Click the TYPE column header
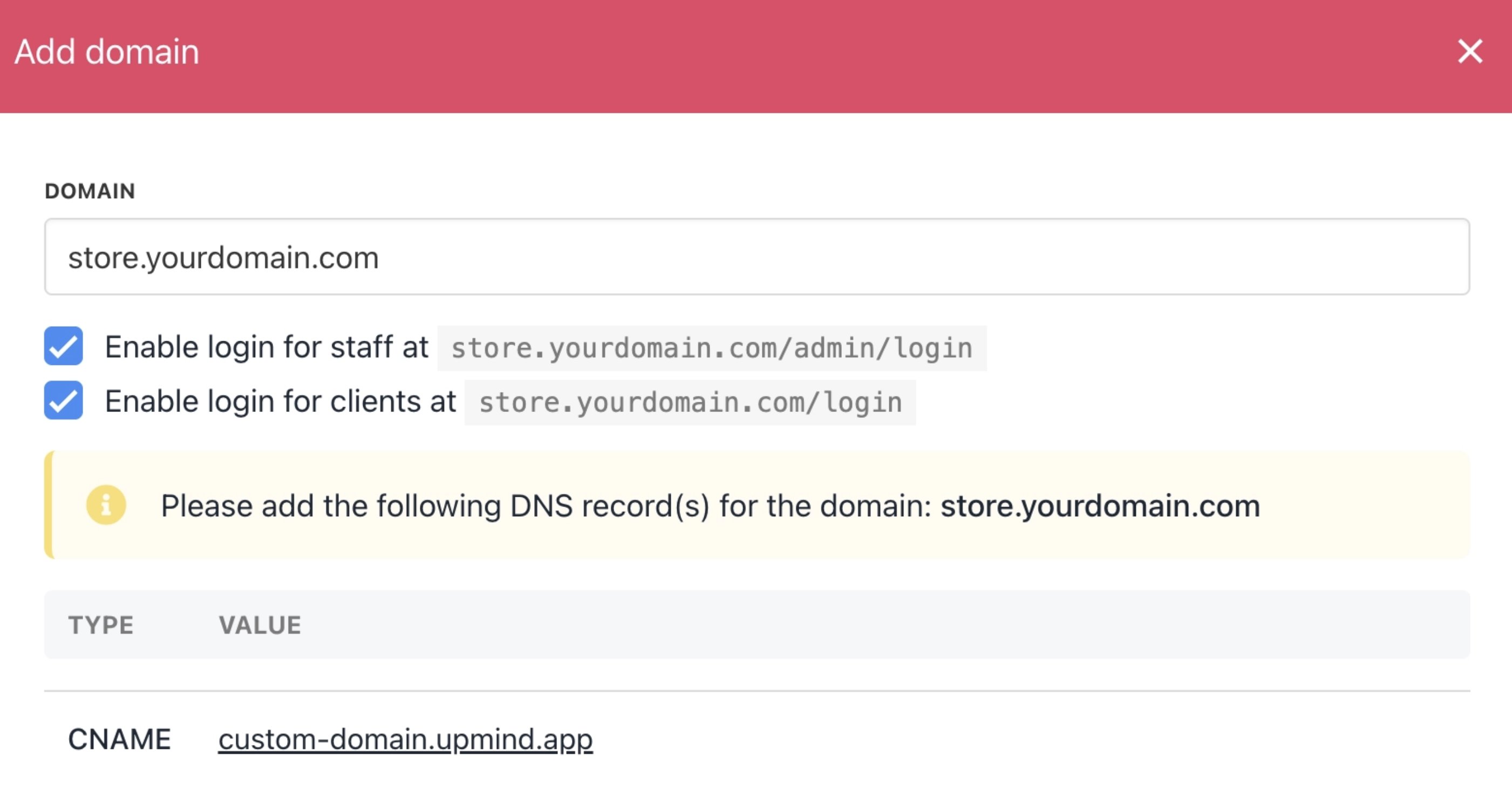 101,625
